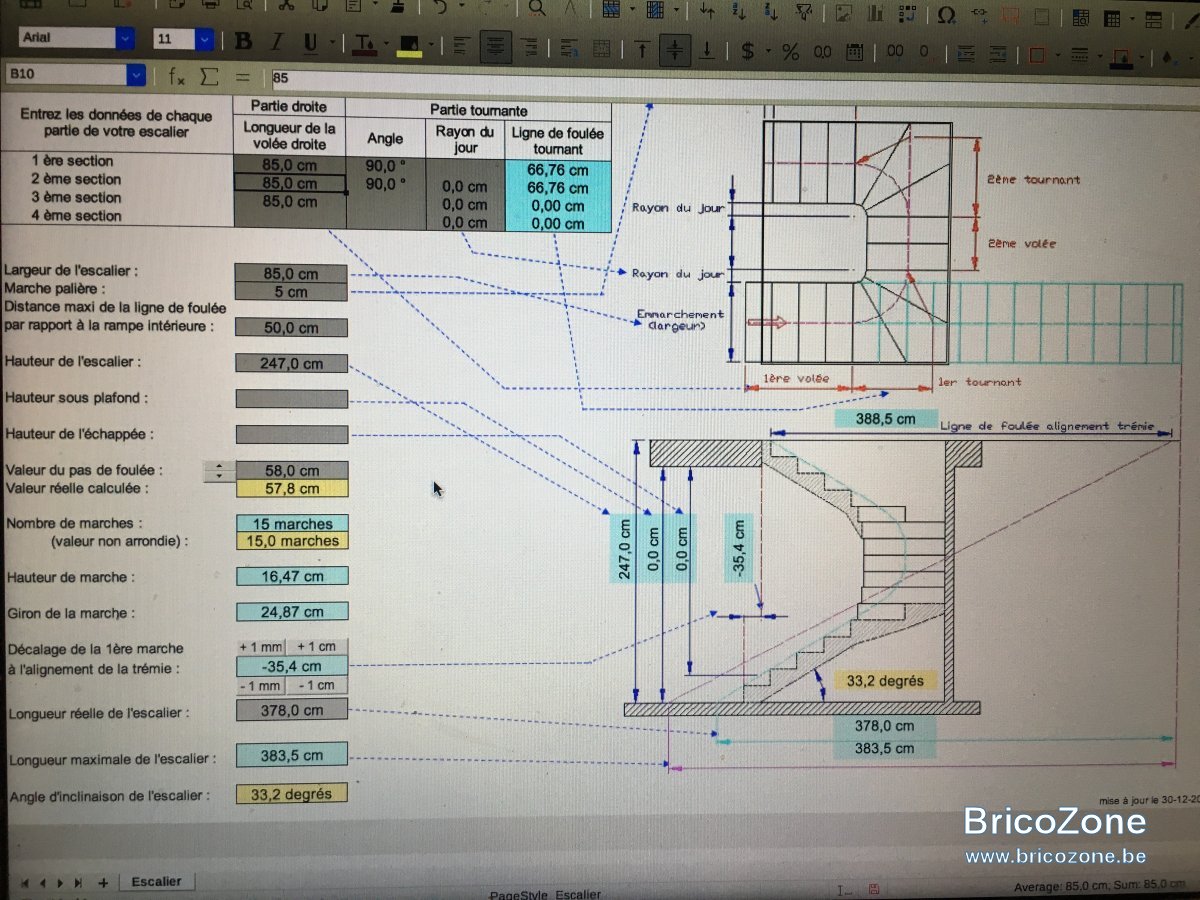The image size is (1200, 900).
Task: Click the Sum (Σ) icon in the formula bar
Action: [x=209, y=76]
